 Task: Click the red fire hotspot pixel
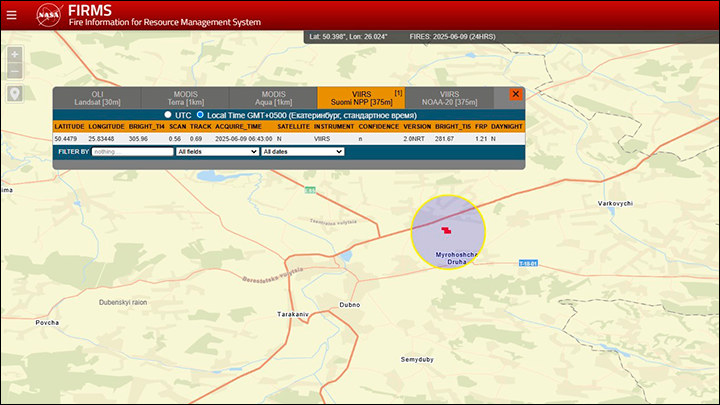click(x=446, y=230)
